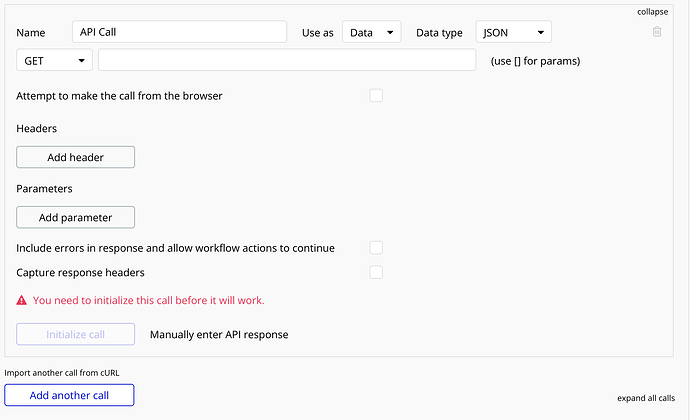Check include errors in response option
Viewport: 690px width, 420px height.
pos(376,248)
